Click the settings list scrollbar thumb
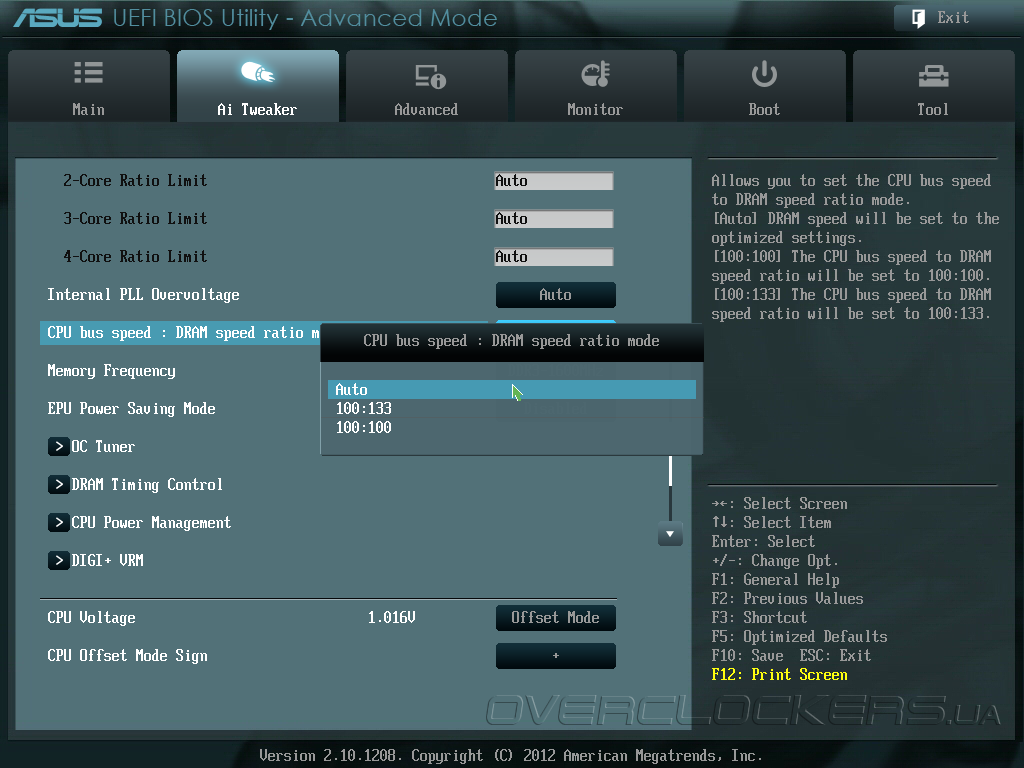 tap(670, 470)
